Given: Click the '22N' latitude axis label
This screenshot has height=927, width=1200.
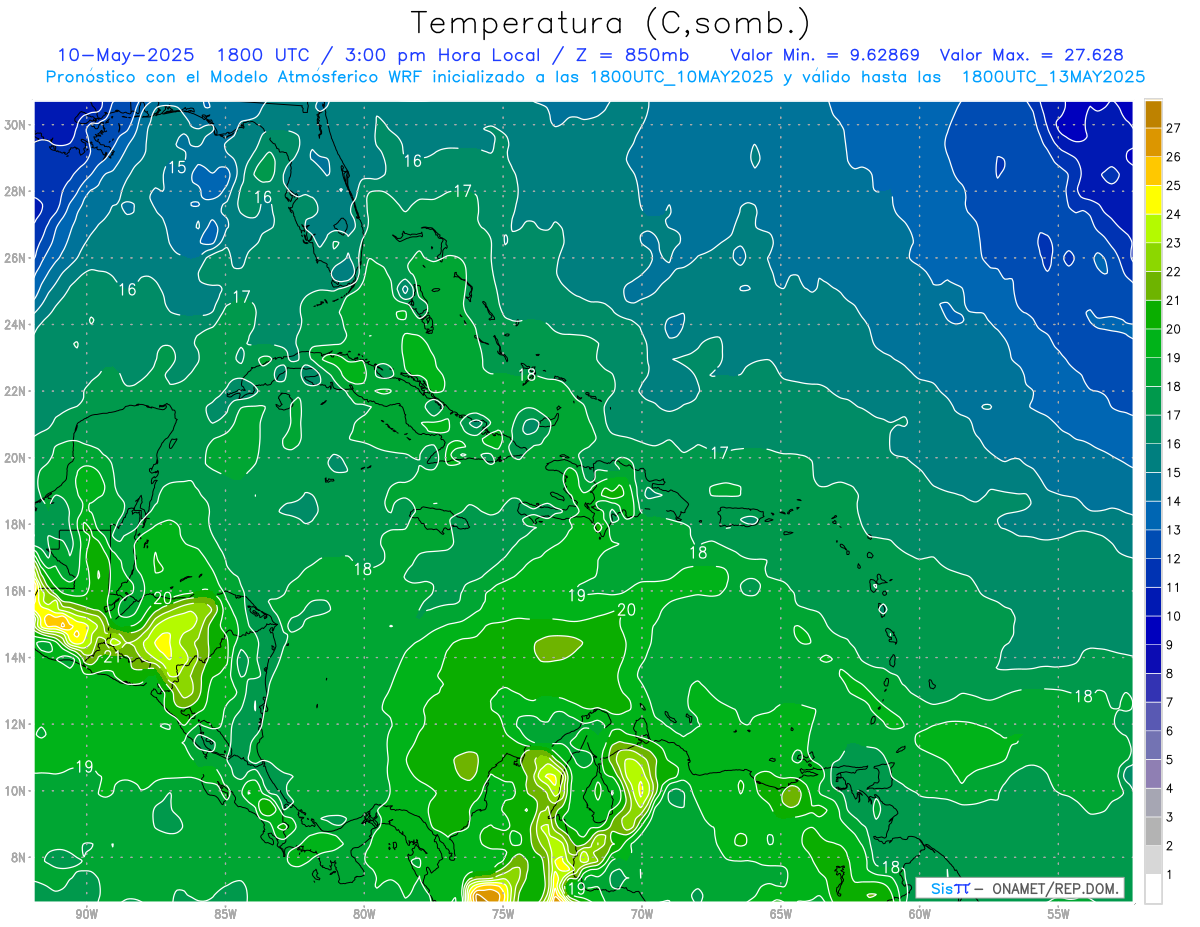Looking at the screenshot, I should (14, 391).
